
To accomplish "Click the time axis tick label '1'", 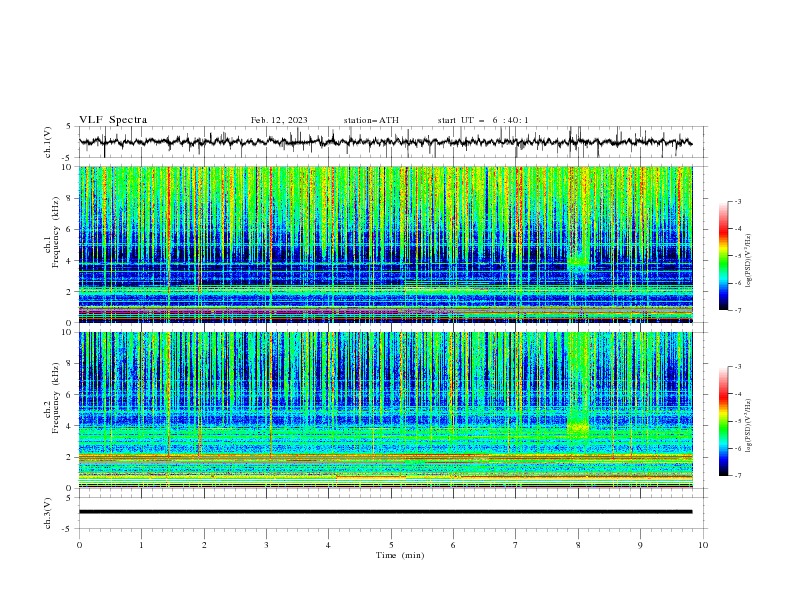I will 141,545.
